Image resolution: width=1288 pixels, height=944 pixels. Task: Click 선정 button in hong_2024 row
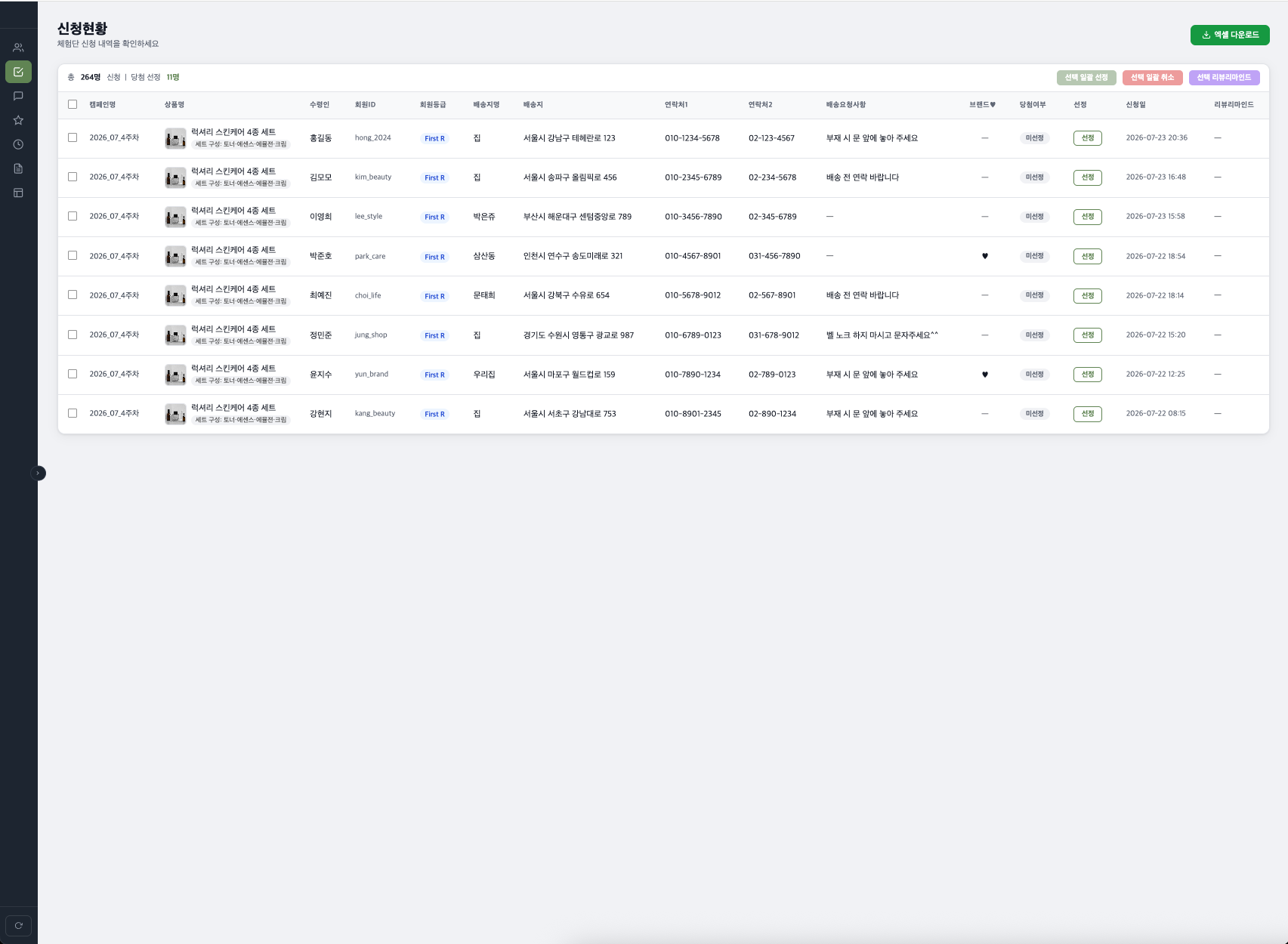(1087, 138)
